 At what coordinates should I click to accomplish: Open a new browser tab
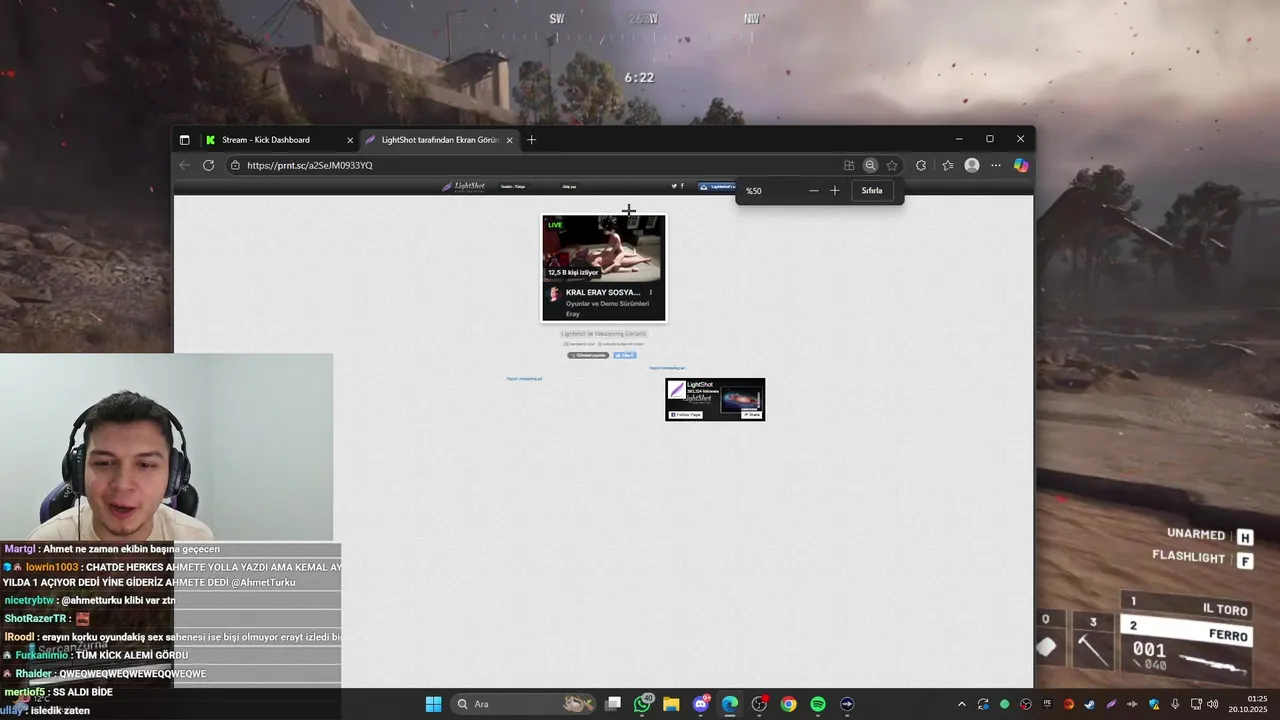[531, 140]
